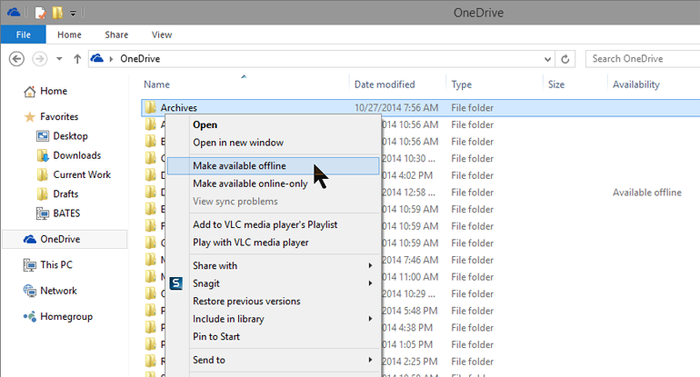Go up one folder level
This screenshot has height=377, width=700.
(x=77, y=59)
